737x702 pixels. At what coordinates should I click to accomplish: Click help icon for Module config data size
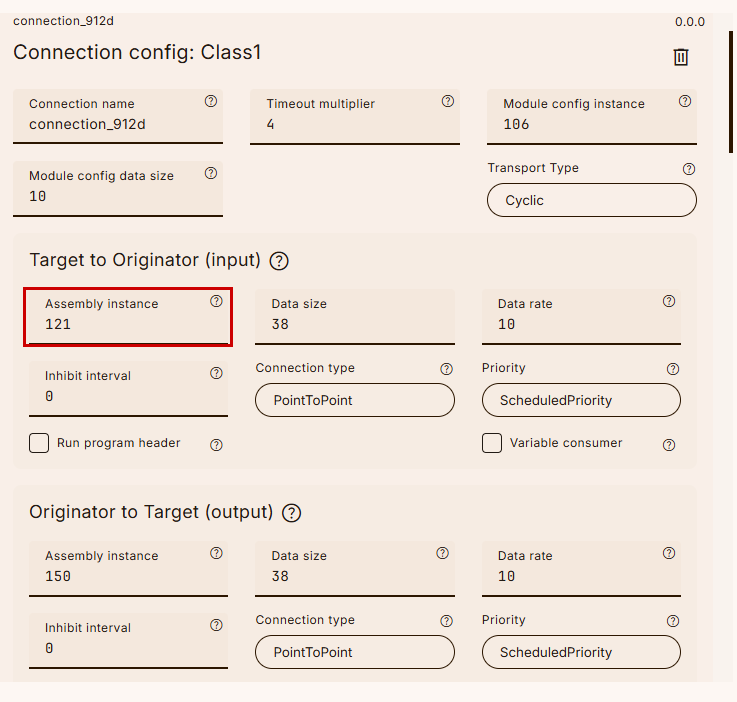click(x=211, y=173)
